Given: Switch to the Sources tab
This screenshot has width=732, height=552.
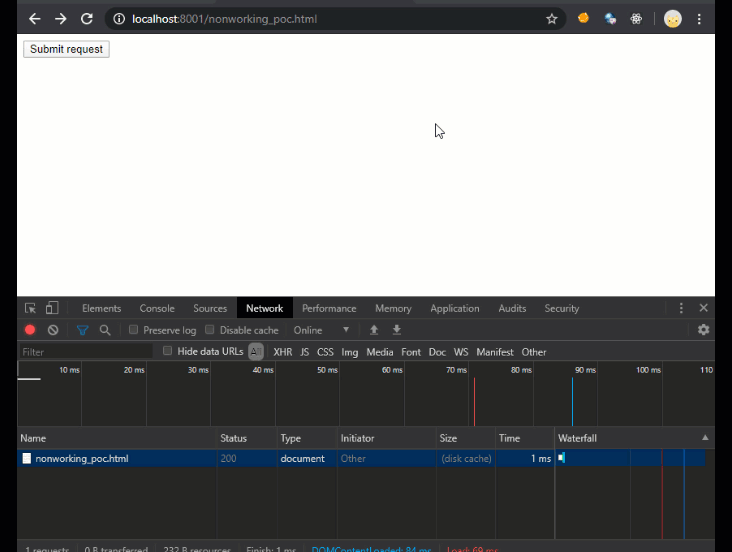Looking at the screenshot, I should click(x=210, y=308).
